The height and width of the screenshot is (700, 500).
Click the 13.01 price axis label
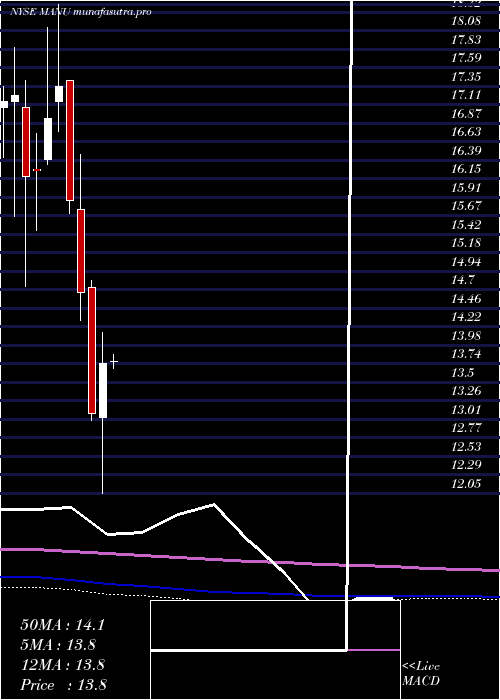point(466,409)
